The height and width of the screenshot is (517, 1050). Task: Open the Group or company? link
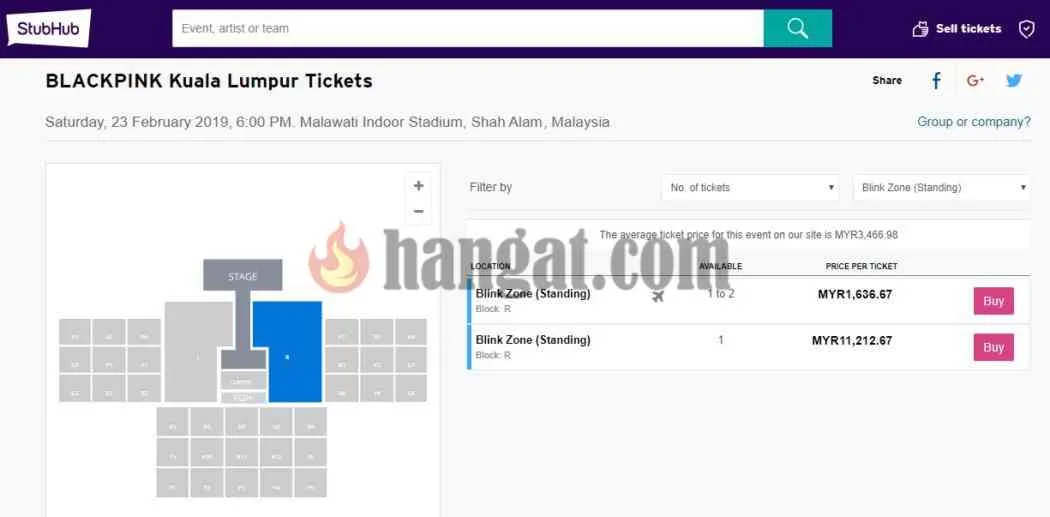tap(974, 122)
